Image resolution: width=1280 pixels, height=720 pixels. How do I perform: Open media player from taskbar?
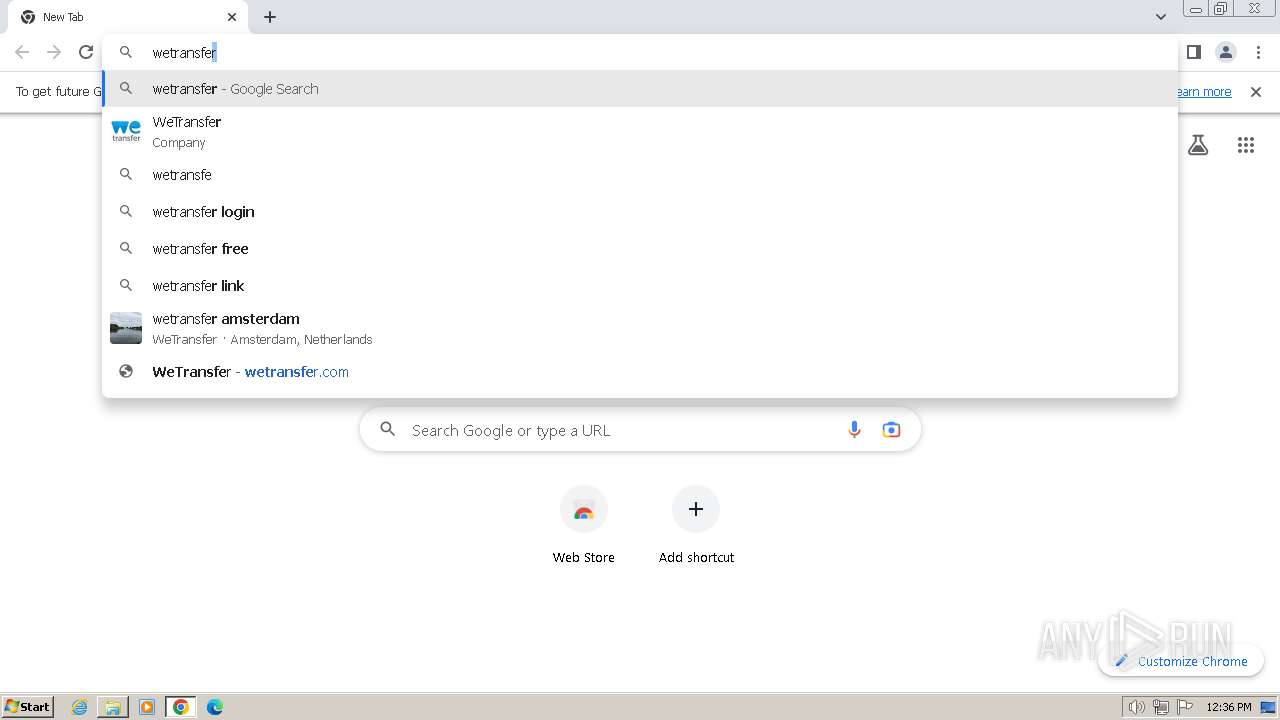tap(147, 707)
